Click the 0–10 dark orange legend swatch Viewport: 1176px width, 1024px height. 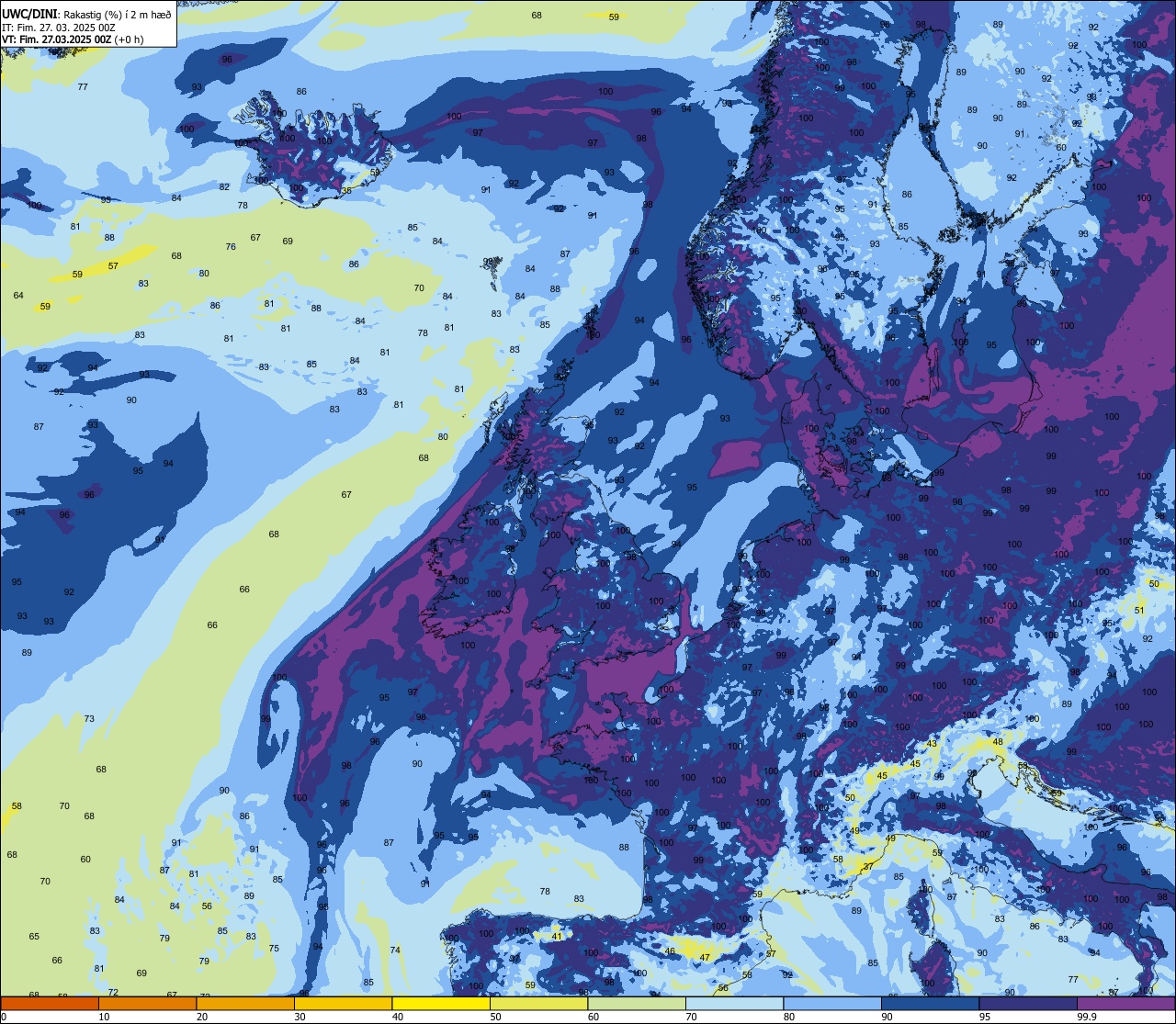click(x=50, y=1003)
